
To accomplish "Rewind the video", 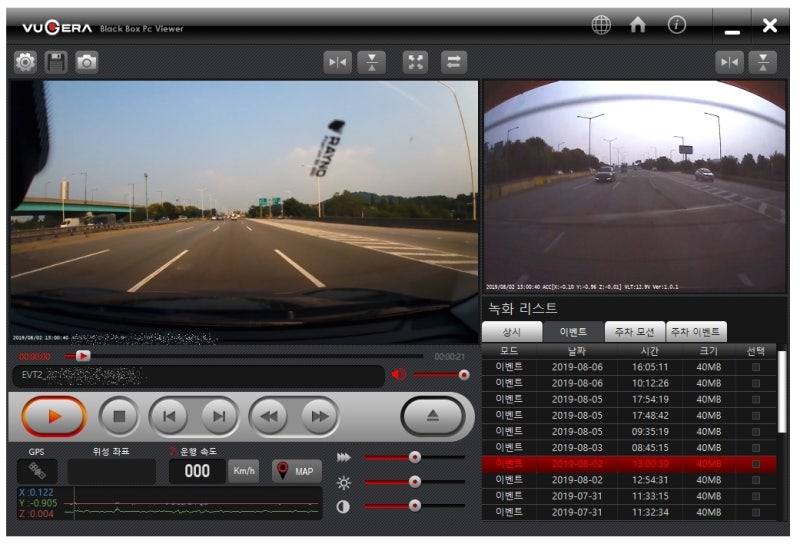I will point(270,416).
